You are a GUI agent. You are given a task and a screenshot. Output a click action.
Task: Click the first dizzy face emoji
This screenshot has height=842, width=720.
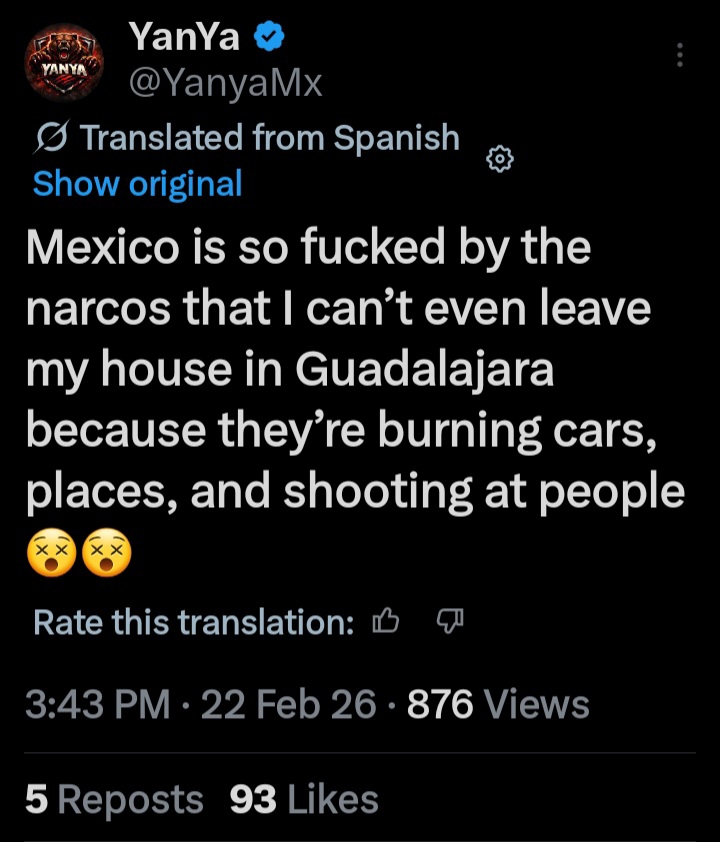pyautogui.click(x=51, y=553)
